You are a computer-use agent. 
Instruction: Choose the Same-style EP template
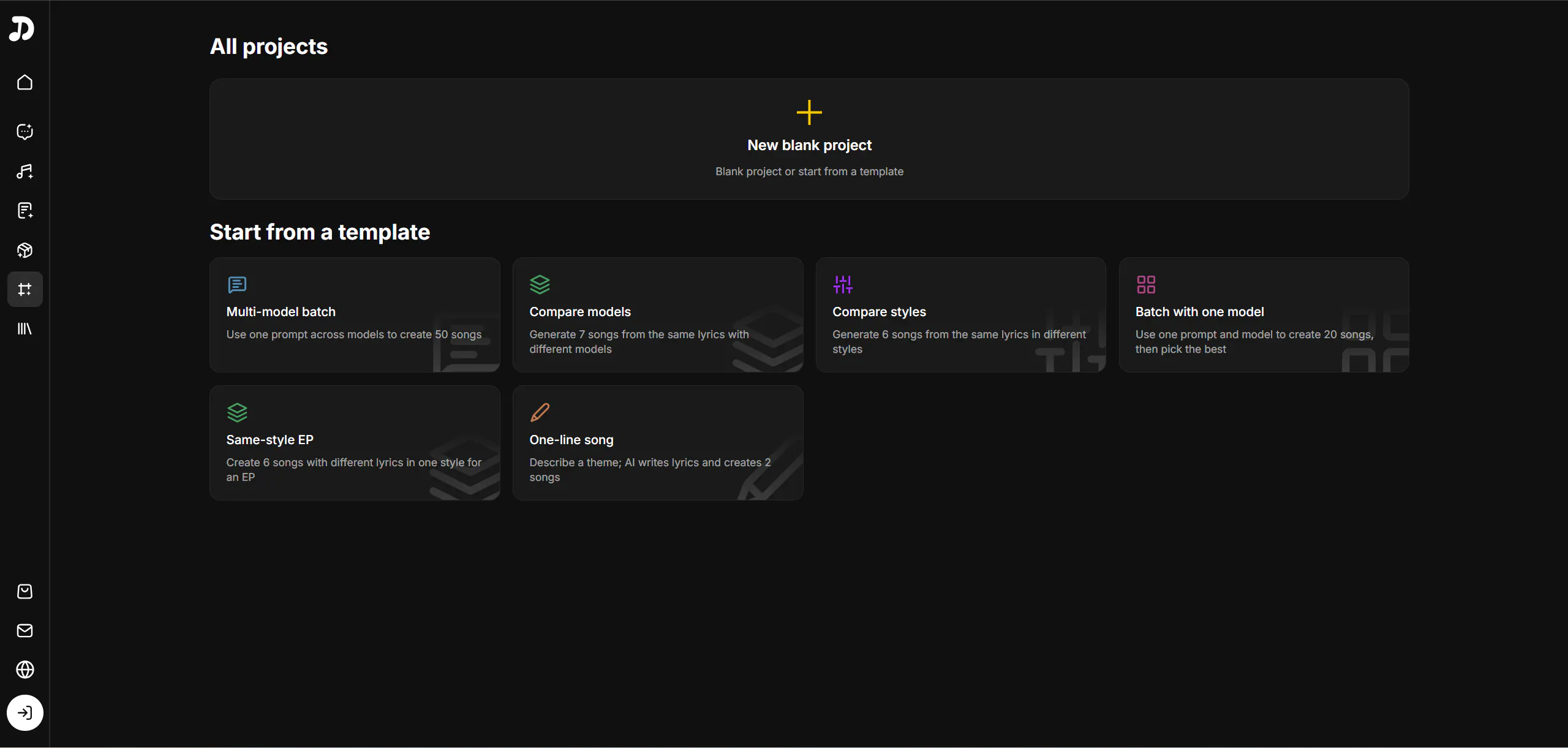click(x=355, y=443)
